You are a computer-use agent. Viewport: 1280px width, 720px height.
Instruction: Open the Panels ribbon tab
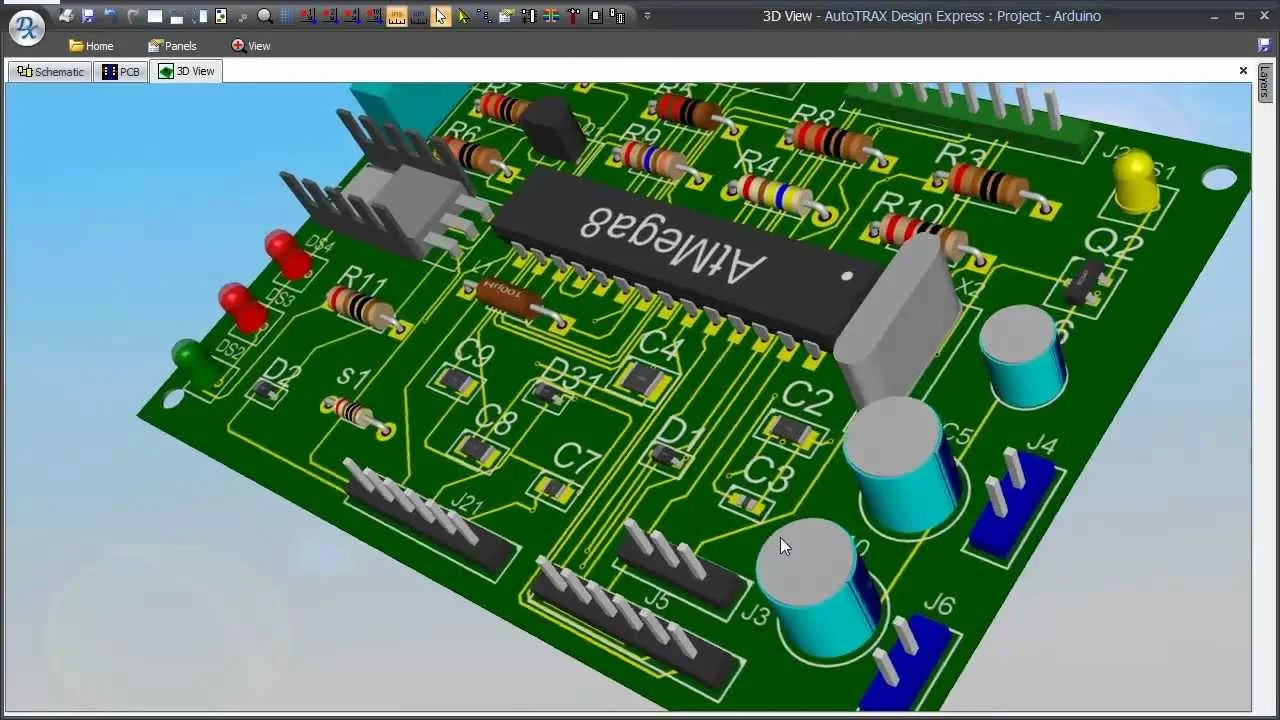click(172, 46)
